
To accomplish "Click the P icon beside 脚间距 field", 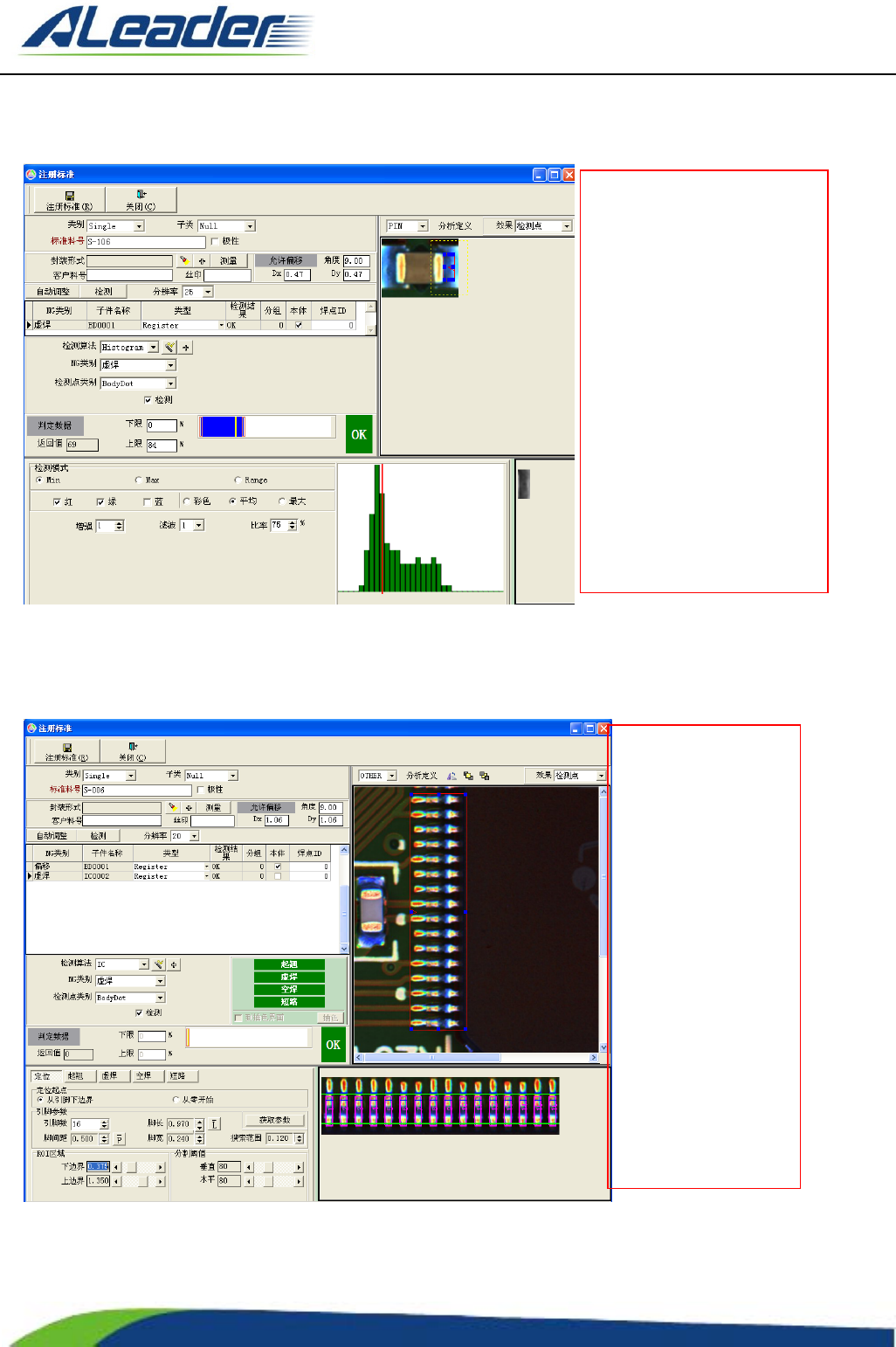I will (x=120, y=1138).
